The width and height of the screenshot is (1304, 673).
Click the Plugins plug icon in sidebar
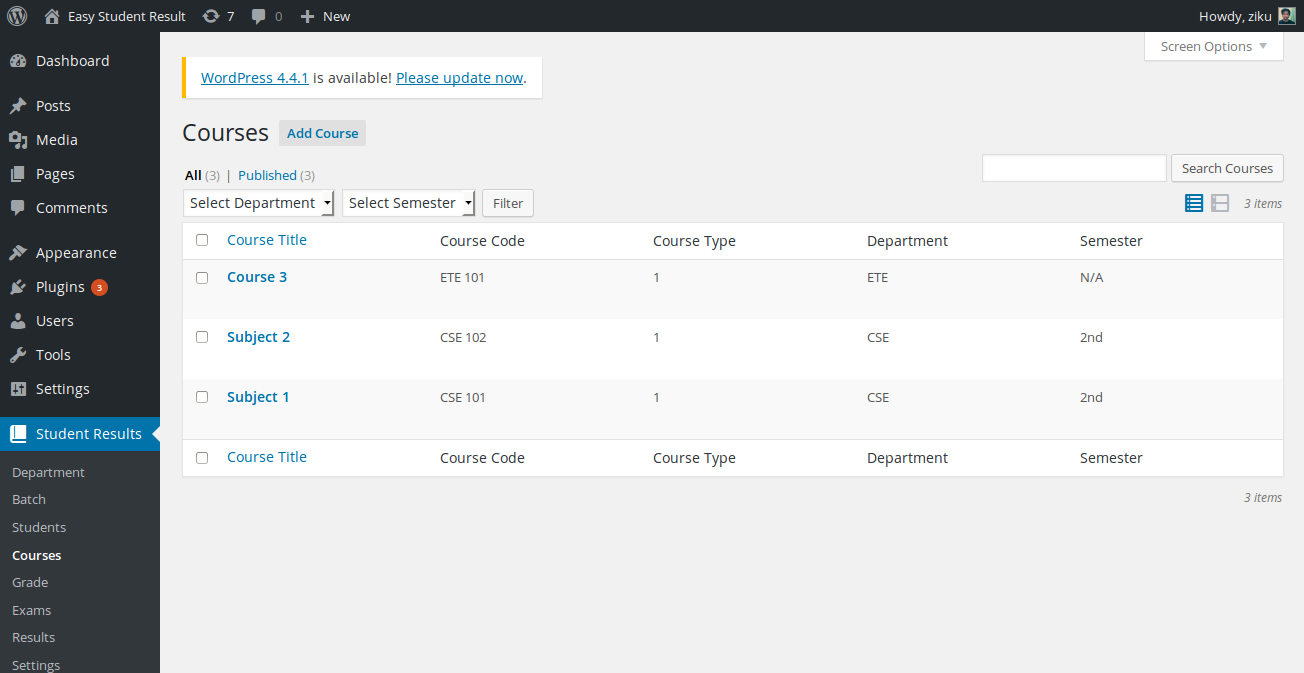pyautogui.click(x=18, y=287)
